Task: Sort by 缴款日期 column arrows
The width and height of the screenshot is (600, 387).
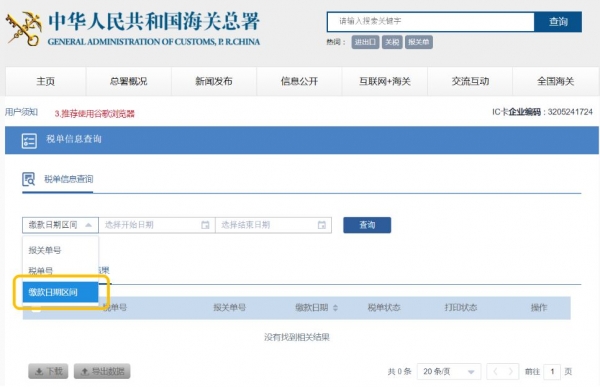Action: pyautogui.click(x=335, y=307)
